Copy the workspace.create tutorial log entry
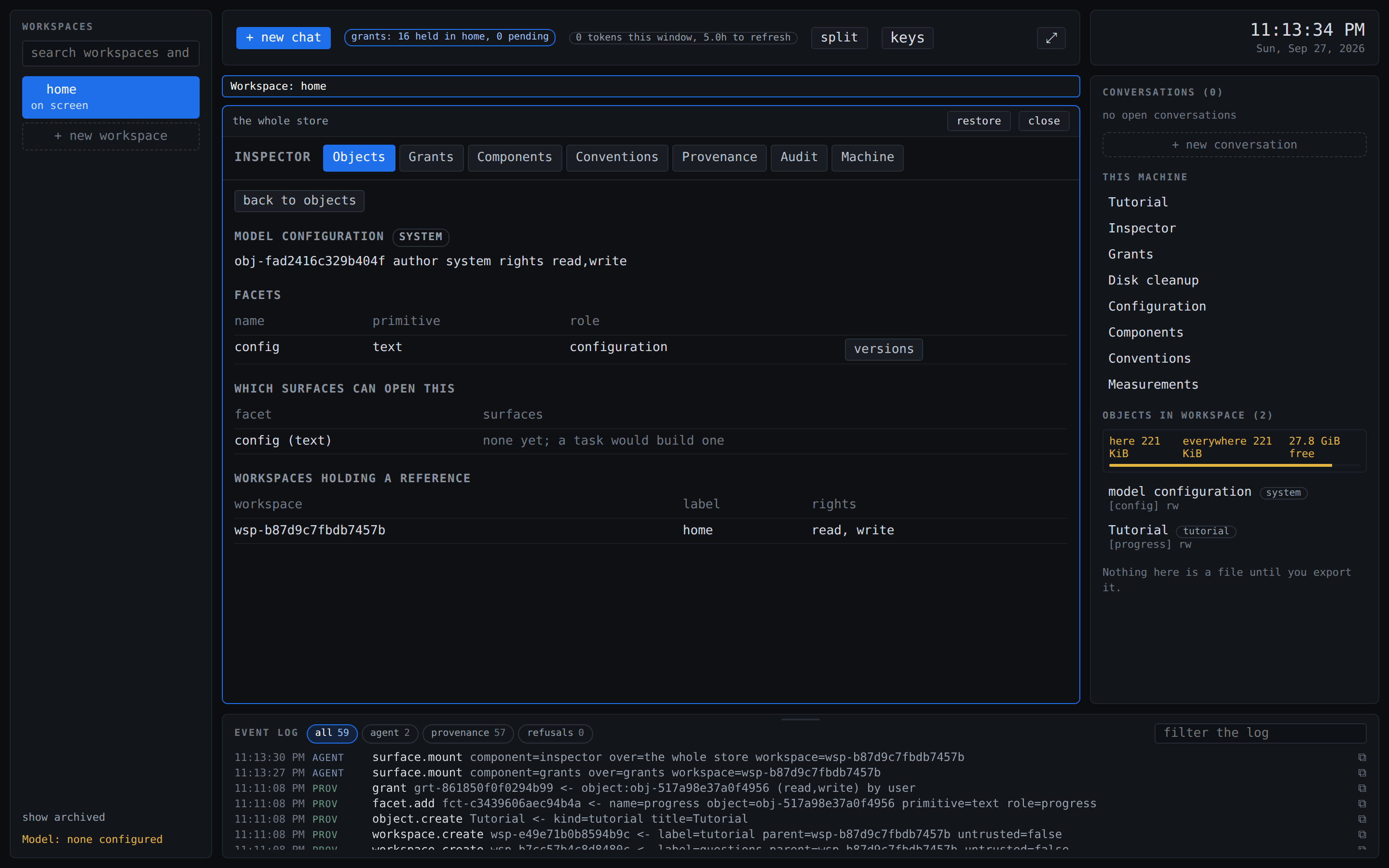This screenshot has width=1389, height=868. coord(1362,835)
